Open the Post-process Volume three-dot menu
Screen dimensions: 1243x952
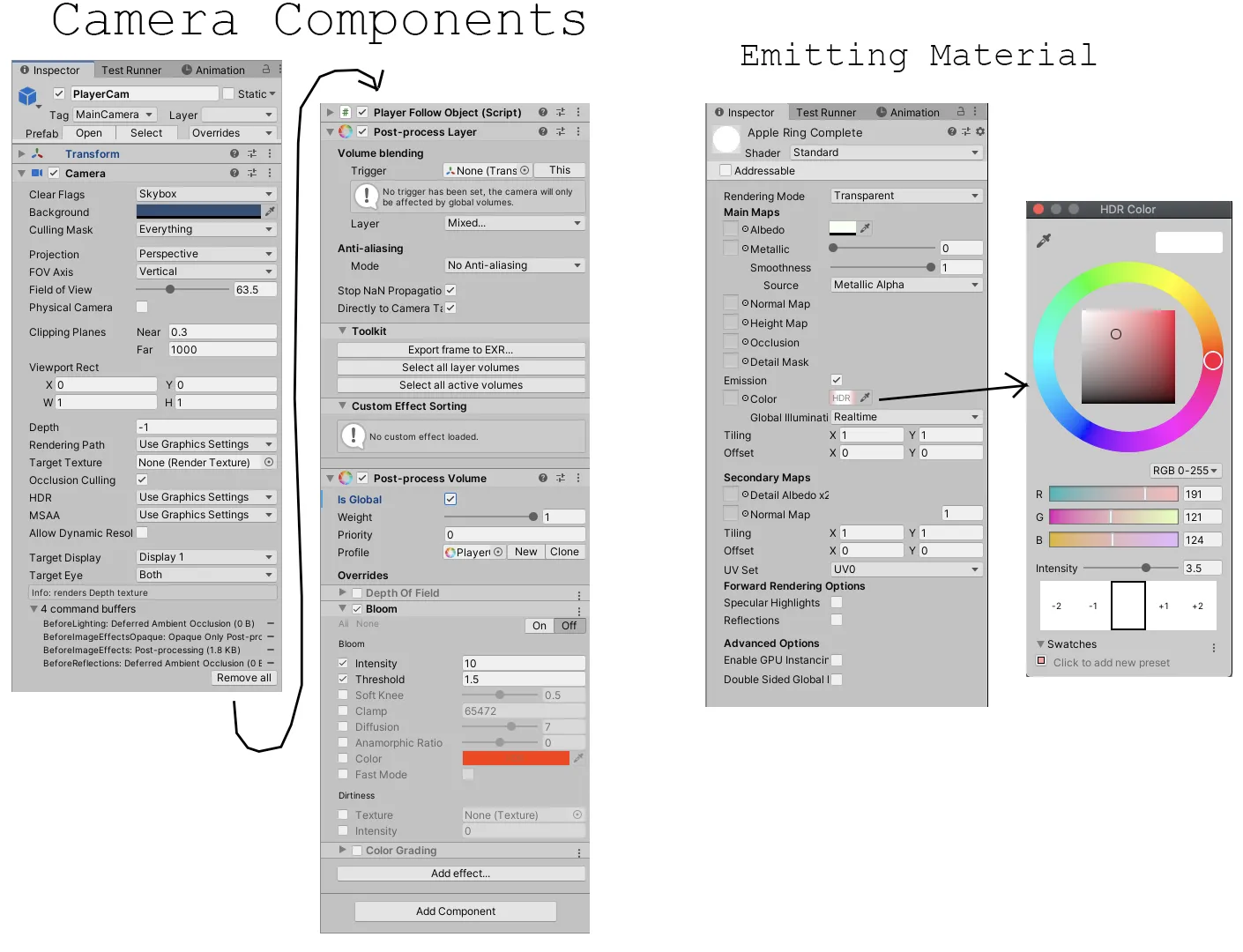578,478
